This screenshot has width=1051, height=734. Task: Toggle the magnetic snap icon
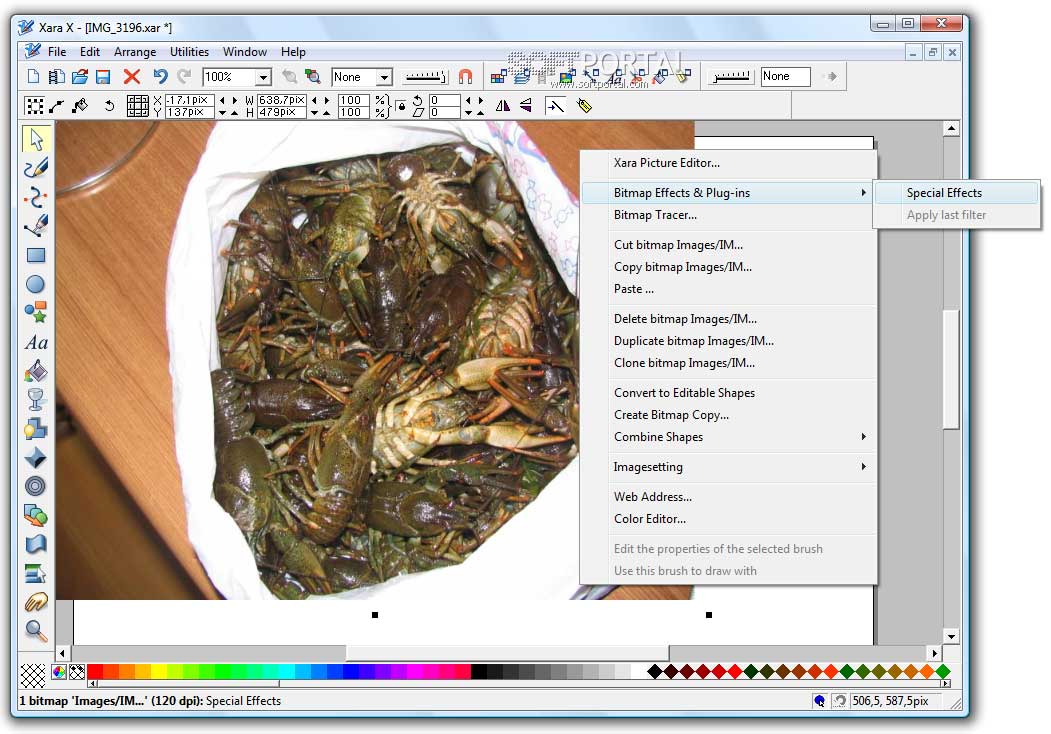point(465,77)
